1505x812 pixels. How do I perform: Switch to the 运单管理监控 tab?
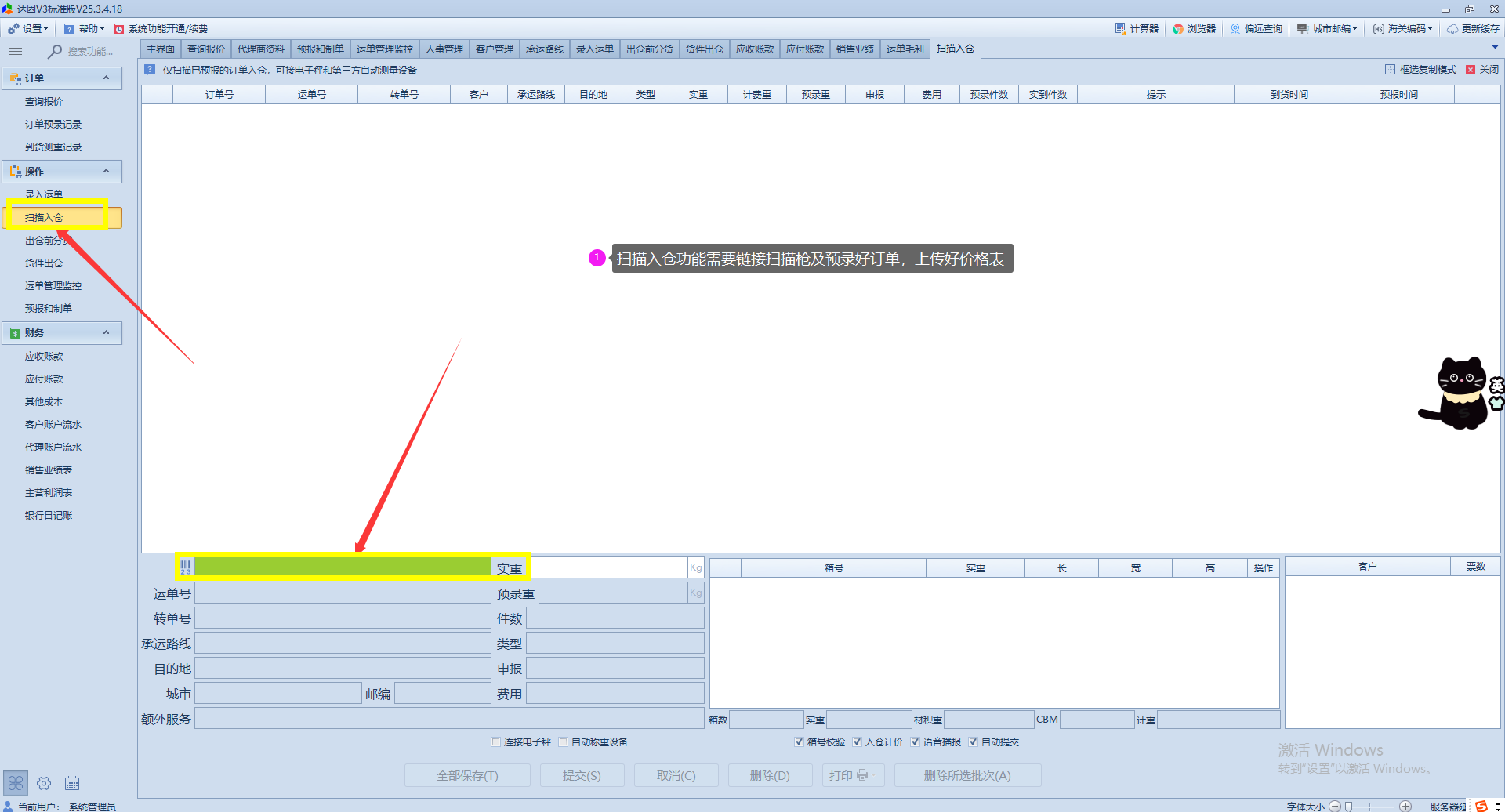(x=384, y=49)
